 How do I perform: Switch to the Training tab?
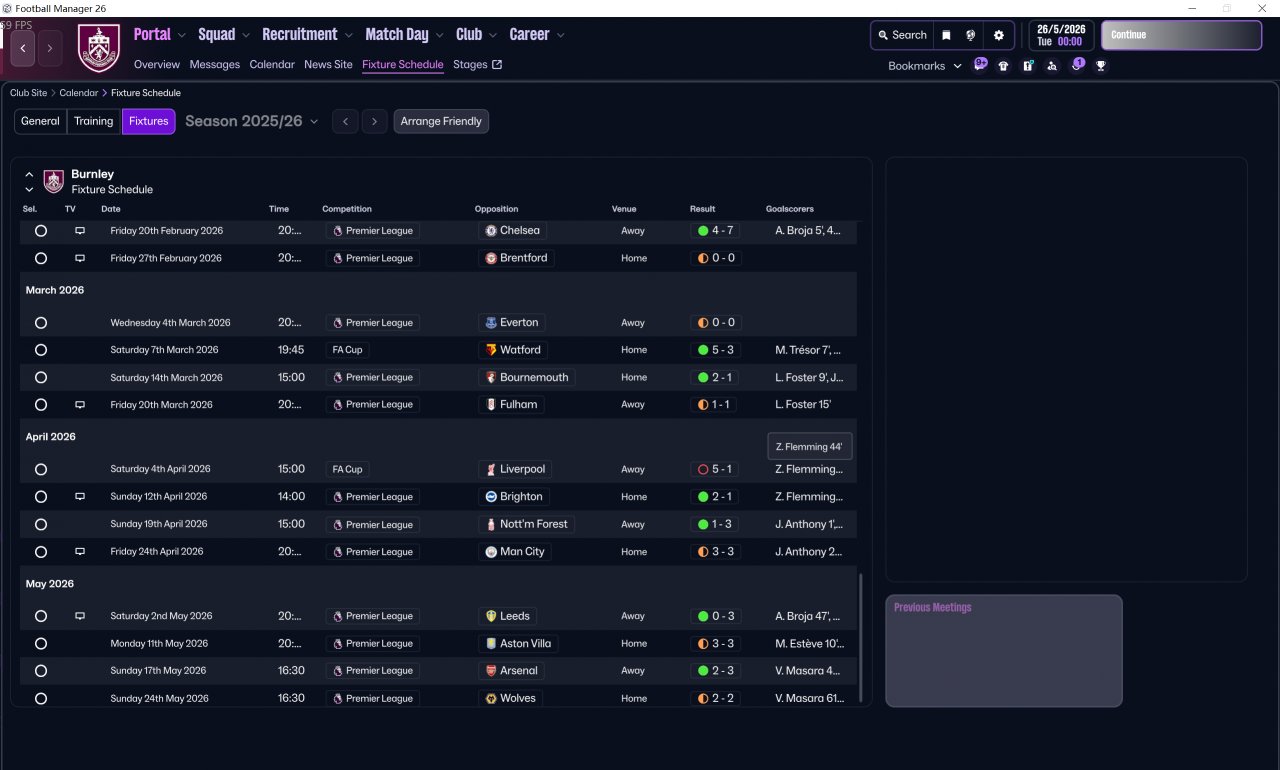point(93,122)
